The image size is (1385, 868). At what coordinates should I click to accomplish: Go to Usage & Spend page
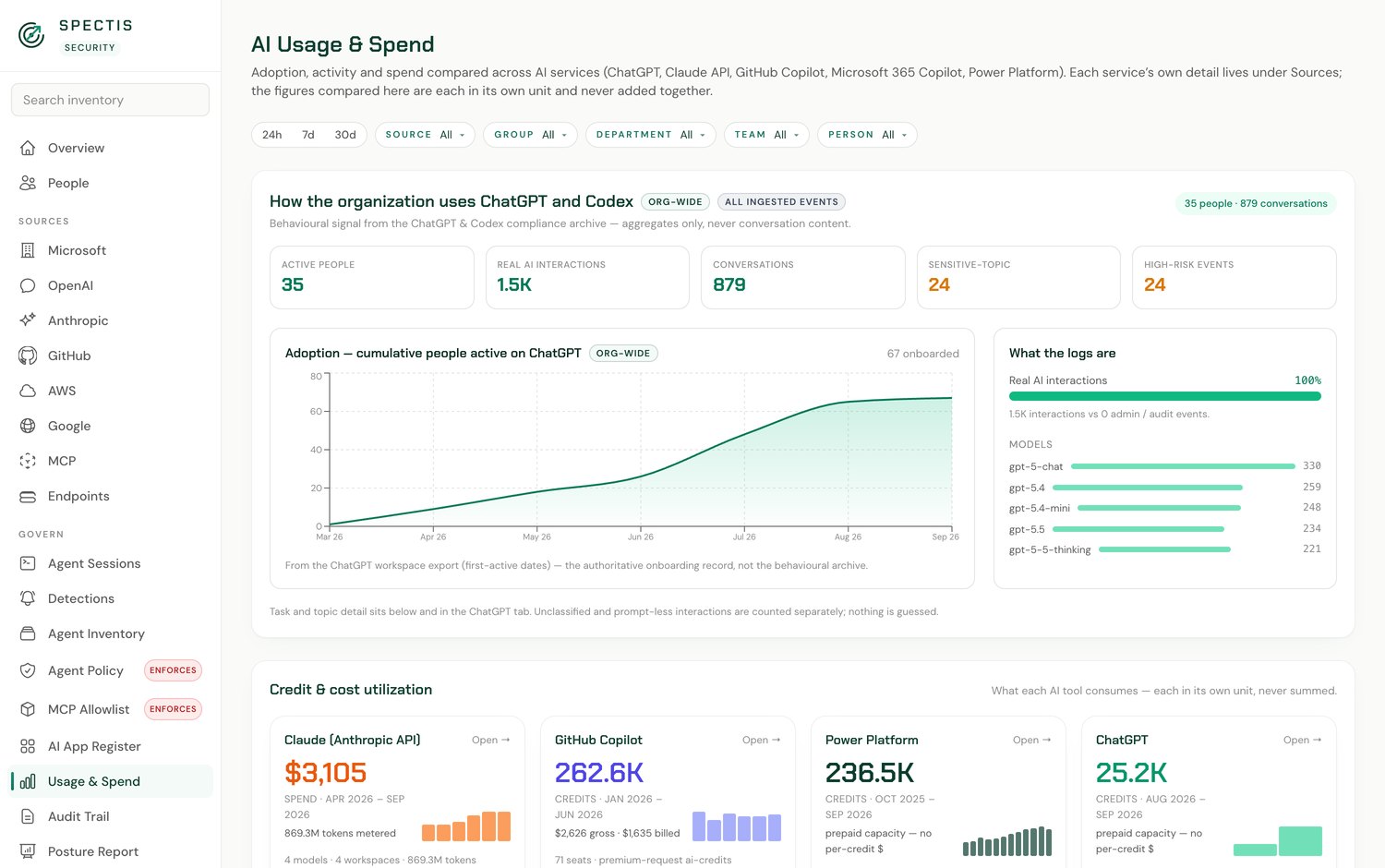111,781
